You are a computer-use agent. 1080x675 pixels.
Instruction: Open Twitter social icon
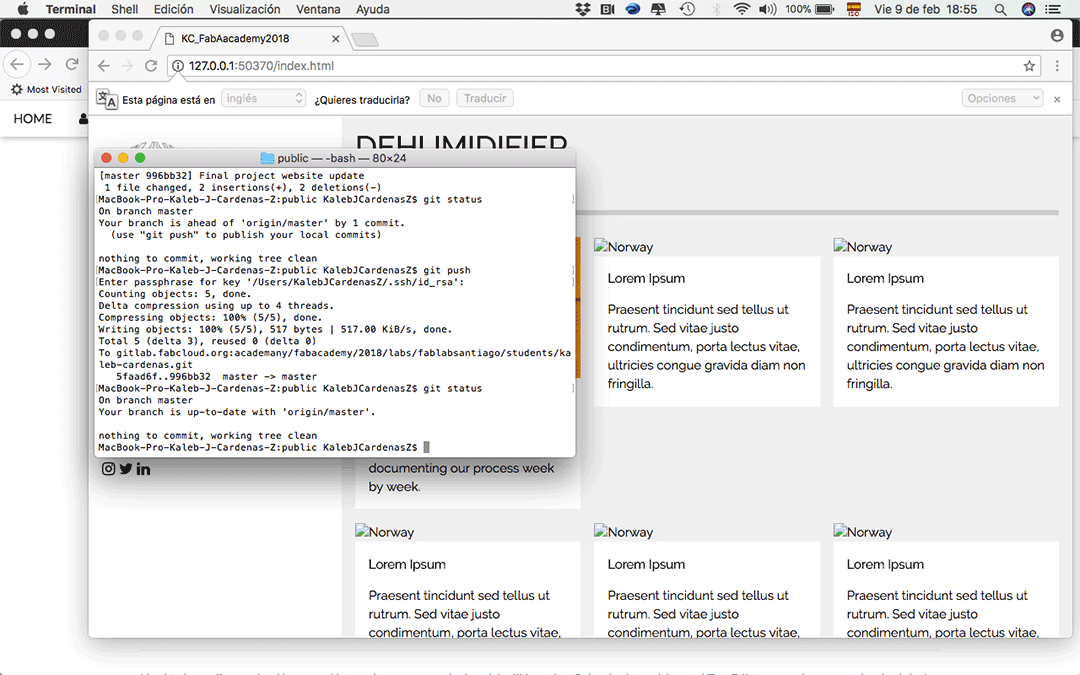click(x=125, y=469)
